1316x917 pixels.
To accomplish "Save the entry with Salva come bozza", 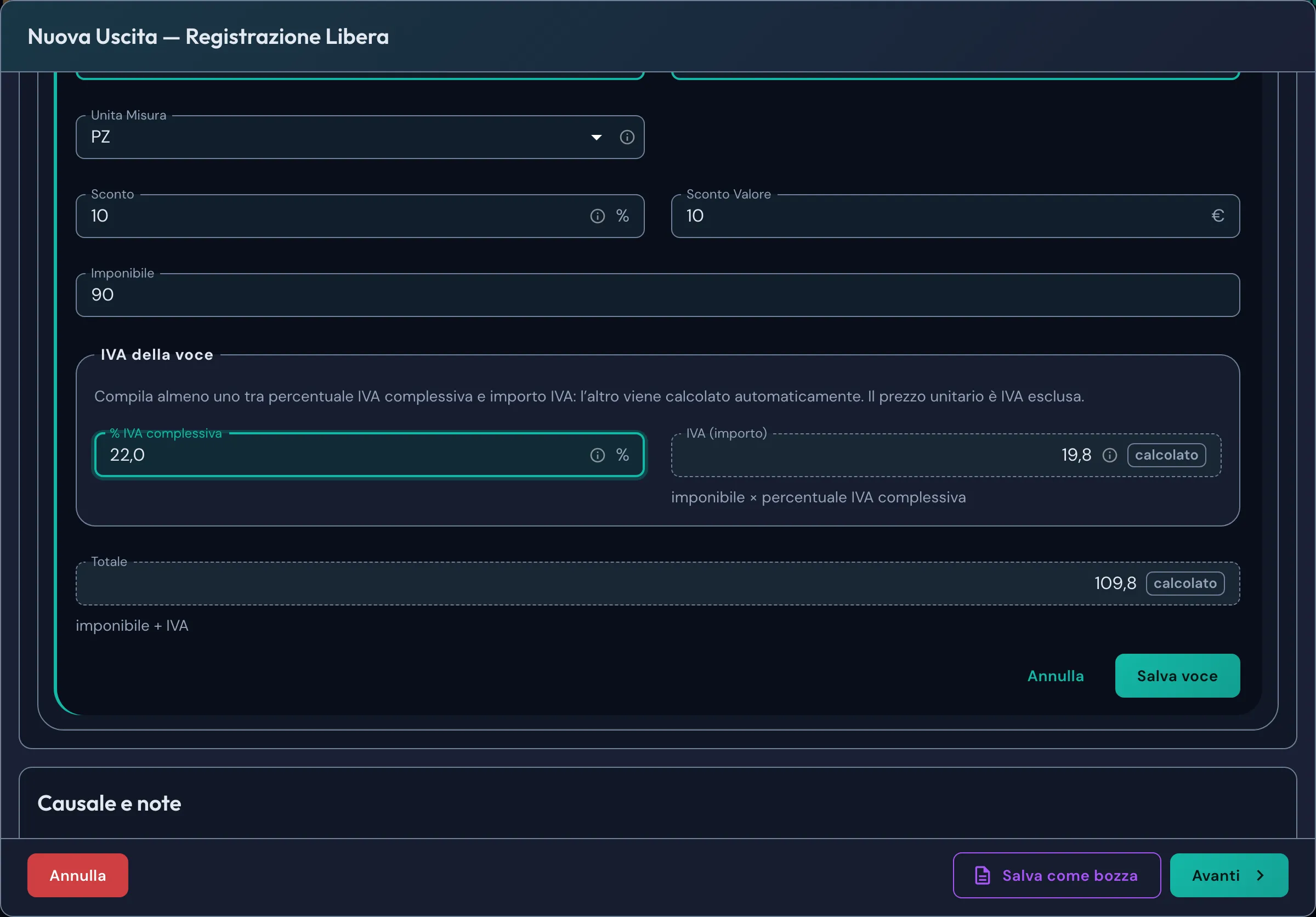I will click(x=1057, y=875).
